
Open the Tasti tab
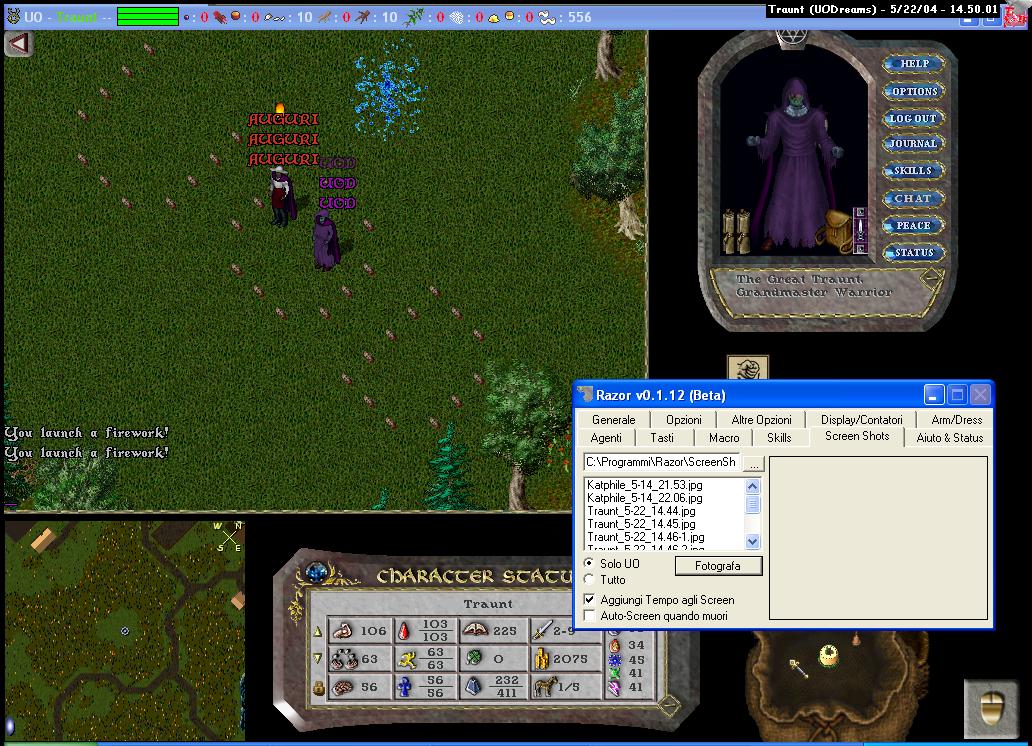662,438
